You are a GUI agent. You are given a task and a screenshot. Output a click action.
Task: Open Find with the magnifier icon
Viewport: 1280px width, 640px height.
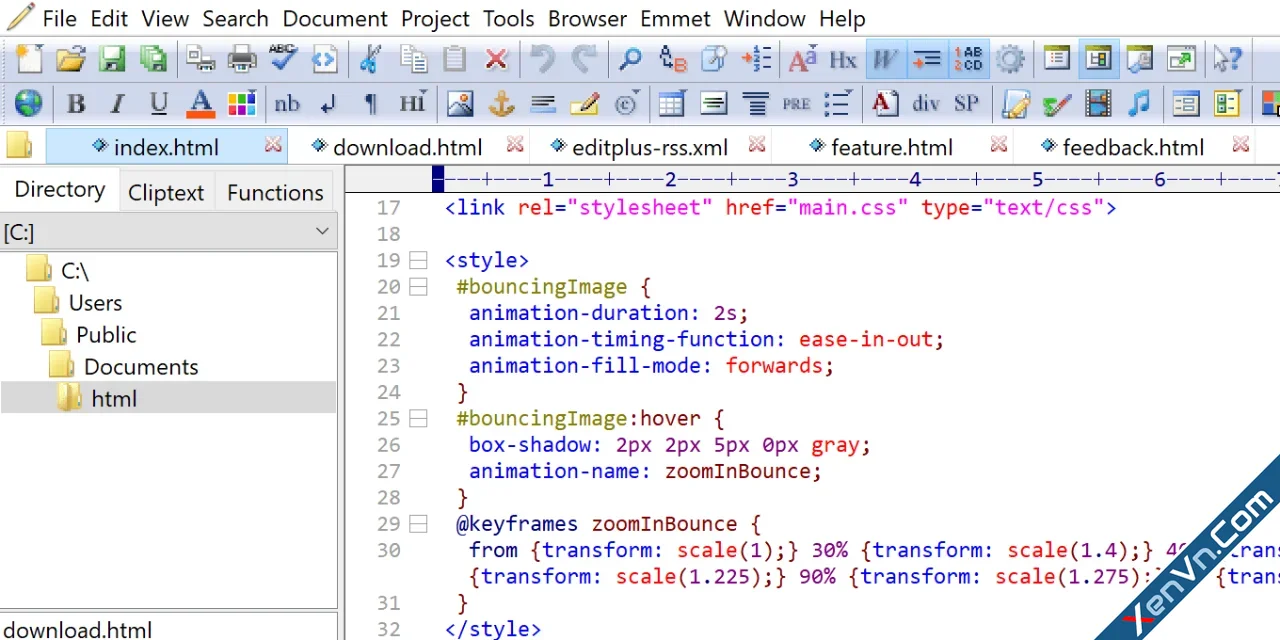click(x=630, y=59)
